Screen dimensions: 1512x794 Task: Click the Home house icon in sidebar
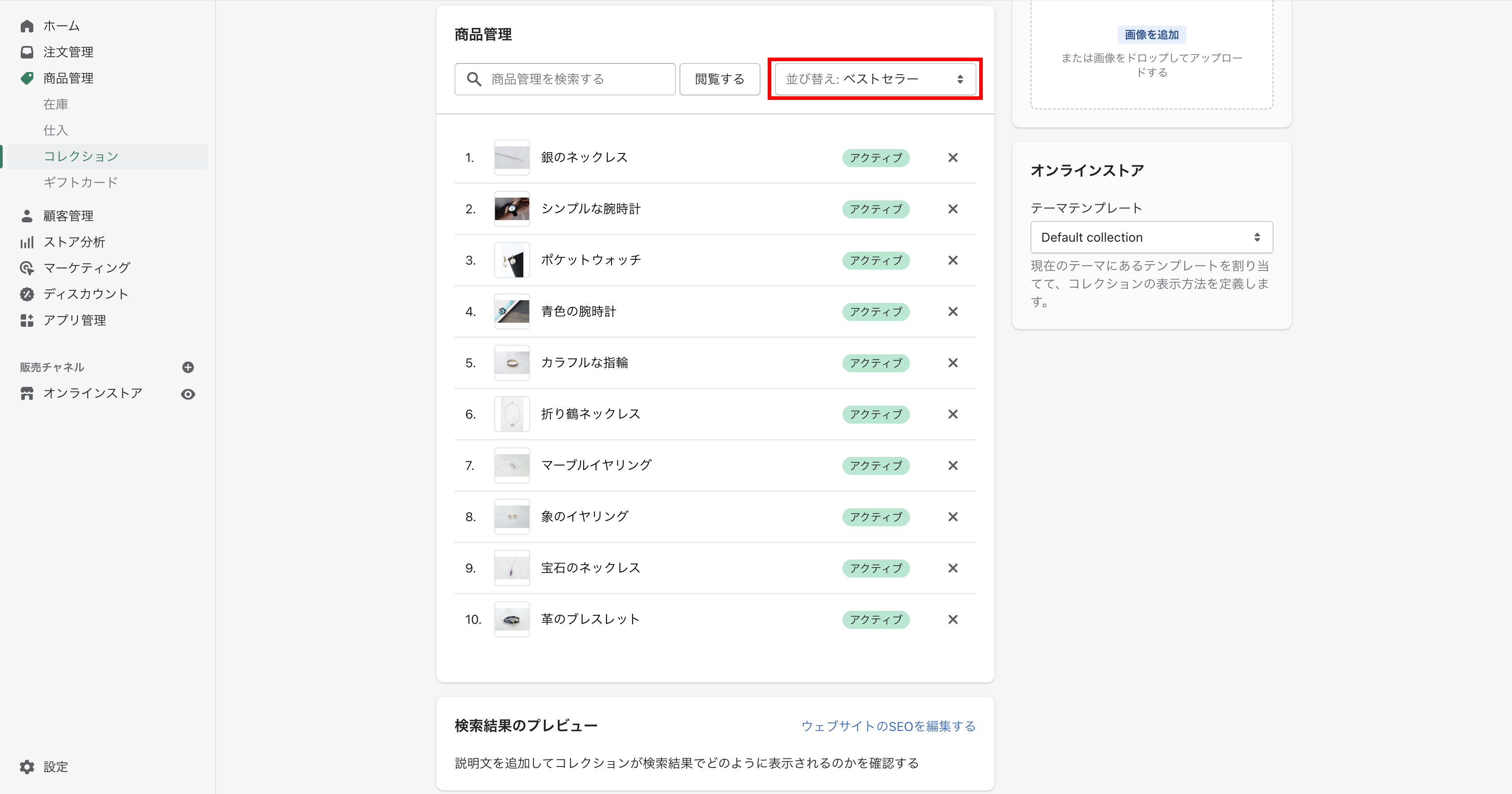[27, 26]
